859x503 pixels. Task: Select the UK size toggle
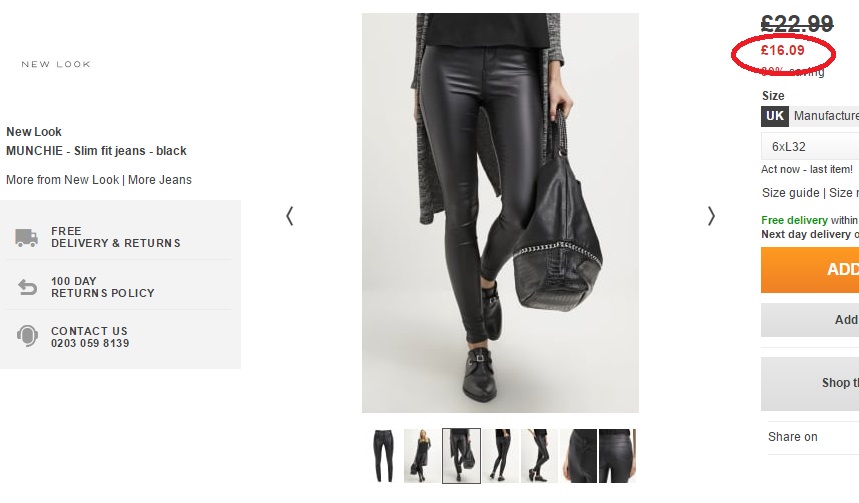click(775, 116)
